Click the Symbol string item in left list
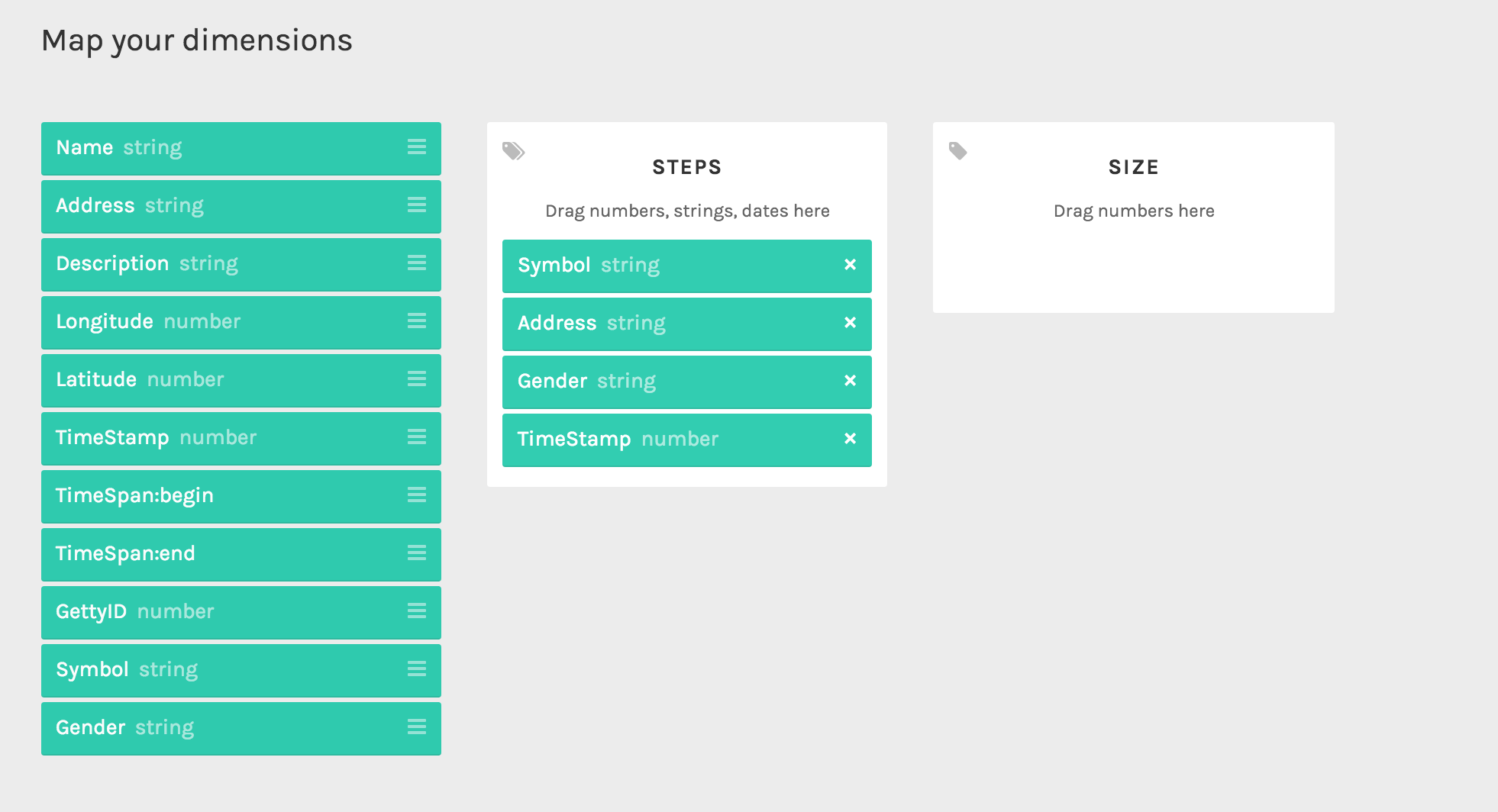1498x812 pixels. click(241, 670)
